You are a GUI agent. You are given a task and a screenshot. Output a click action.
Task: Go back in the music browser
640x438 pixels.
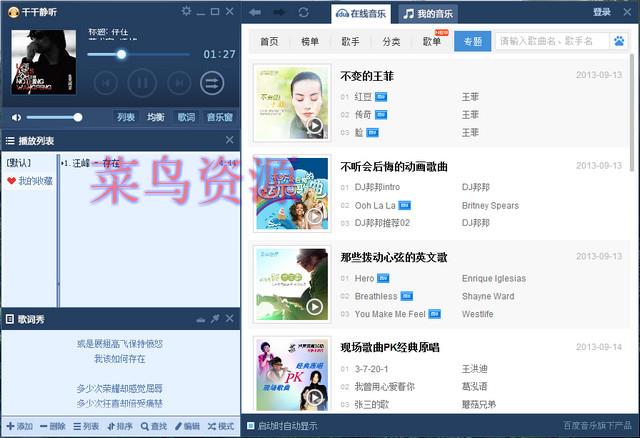tap(255, 12)
